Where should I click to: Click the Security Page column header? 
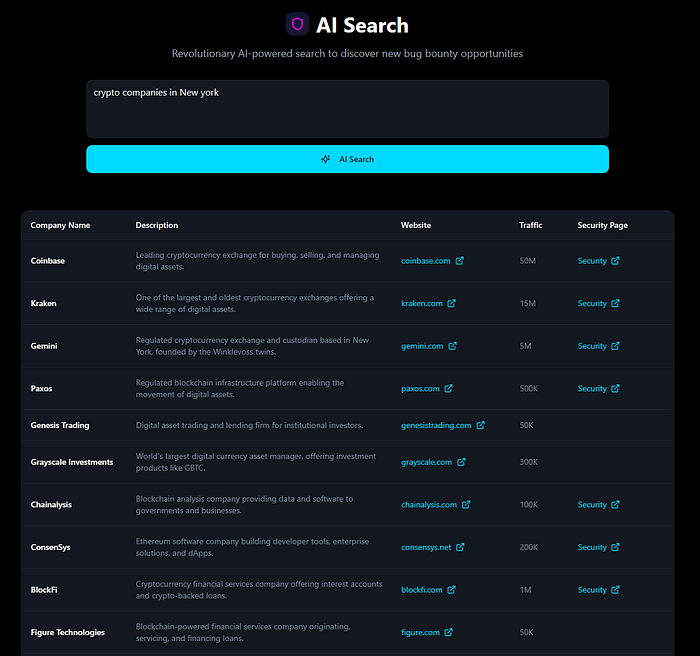click(x=603, y=225)
